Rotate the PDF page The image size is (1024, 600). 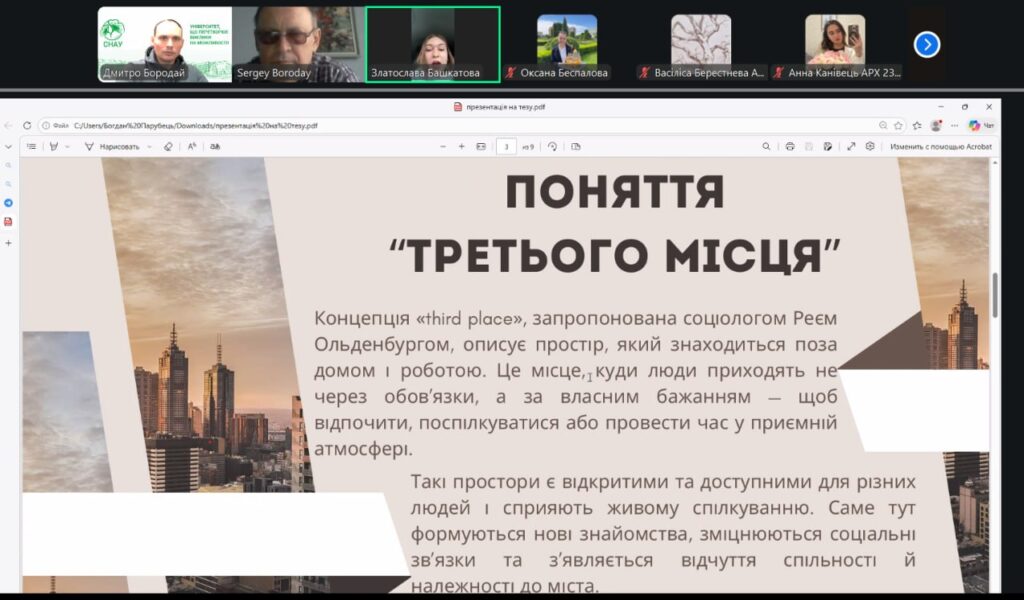coord(552,146)
